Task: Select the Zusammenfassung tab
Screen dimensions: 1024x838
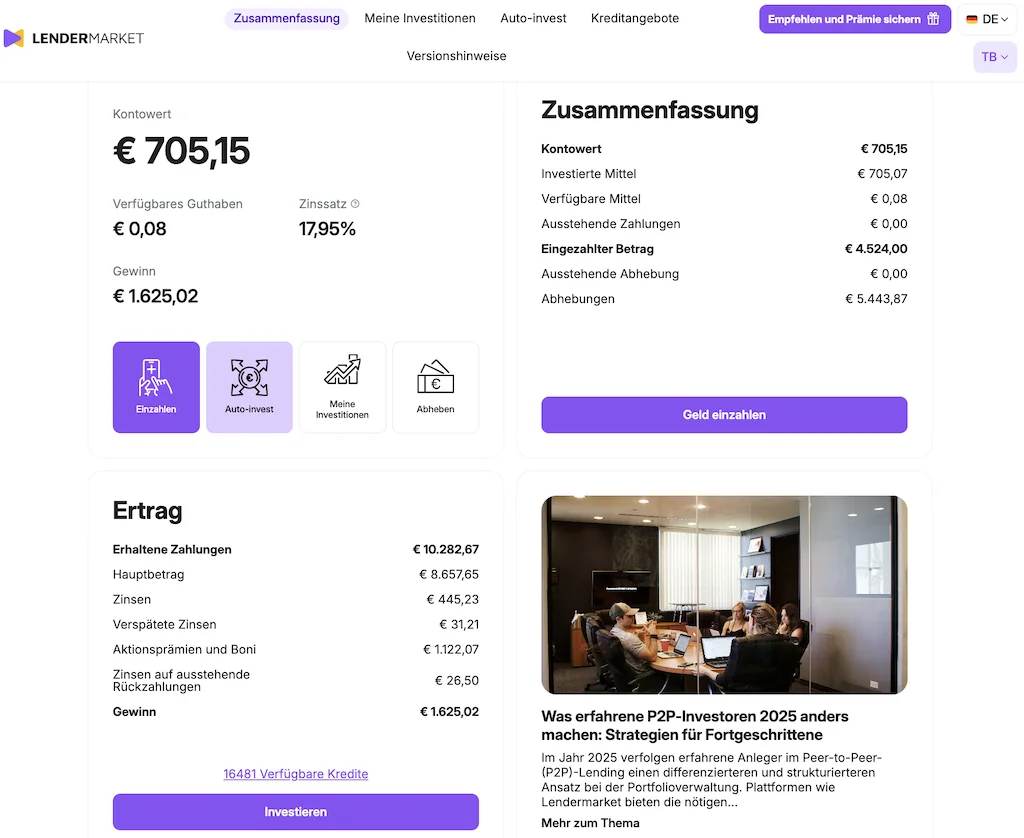Action: [286, 18]
